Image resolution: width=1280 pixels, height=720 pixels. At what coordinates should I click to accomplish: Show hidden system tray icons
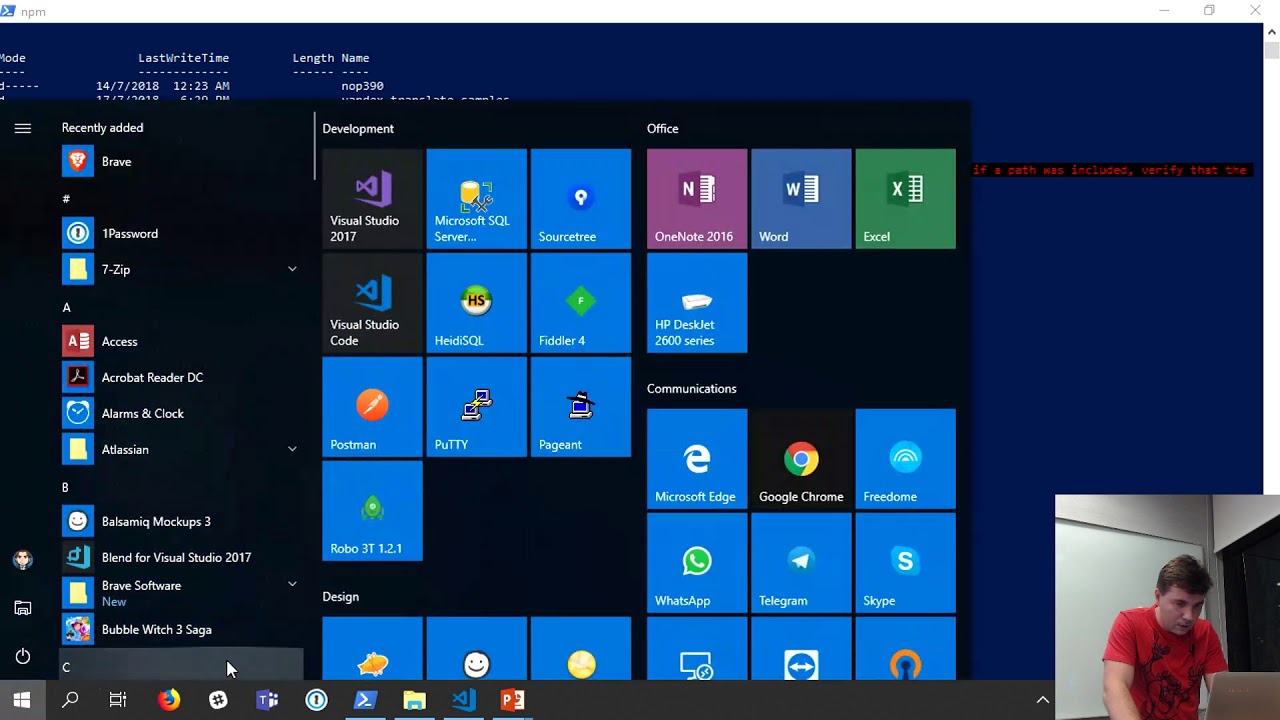tap(1042, 700)
